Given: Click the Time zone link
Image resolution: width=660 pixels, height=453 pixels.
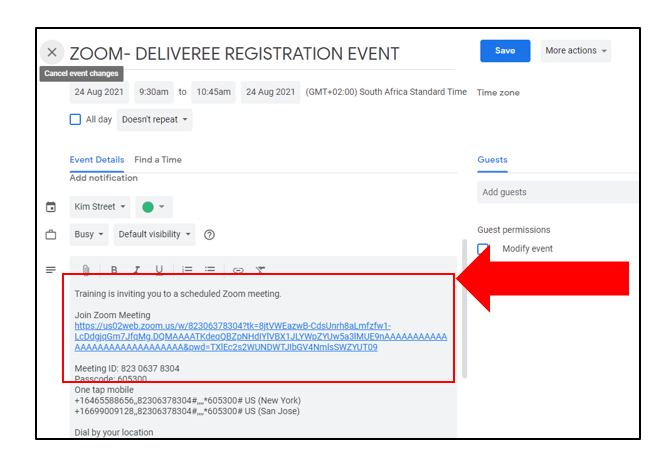Looking at the screenshot, I should click(x=498, y=93).
